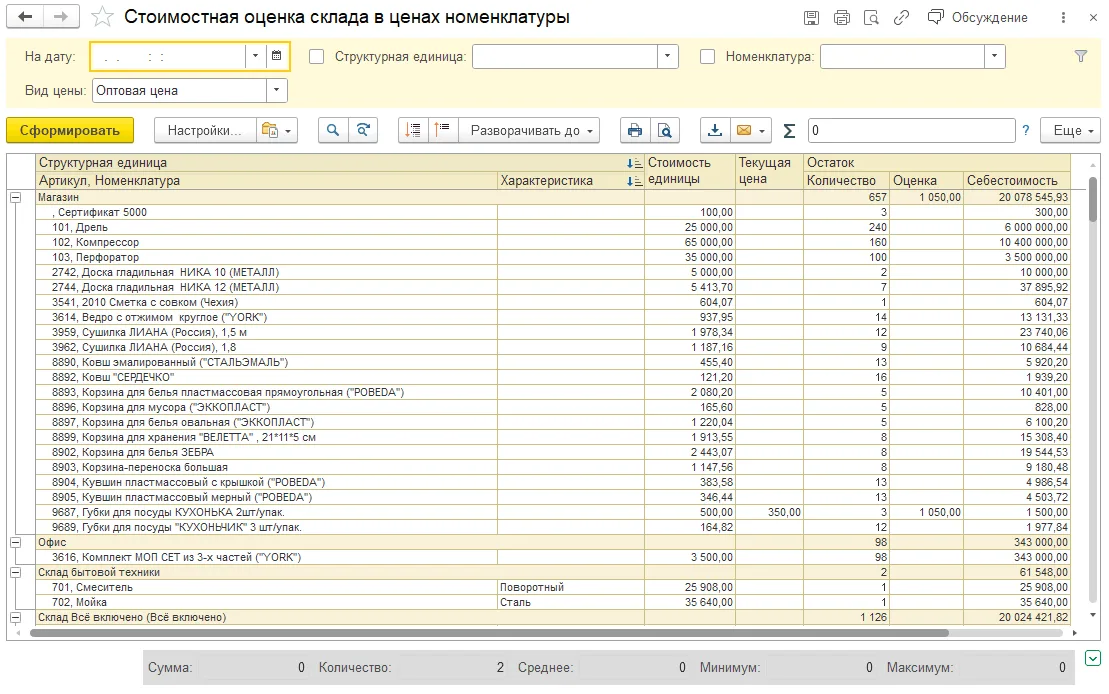Enable the Номенклатура filter checkbox
This screenshot has height=694, width=1109.
point(707,57)
